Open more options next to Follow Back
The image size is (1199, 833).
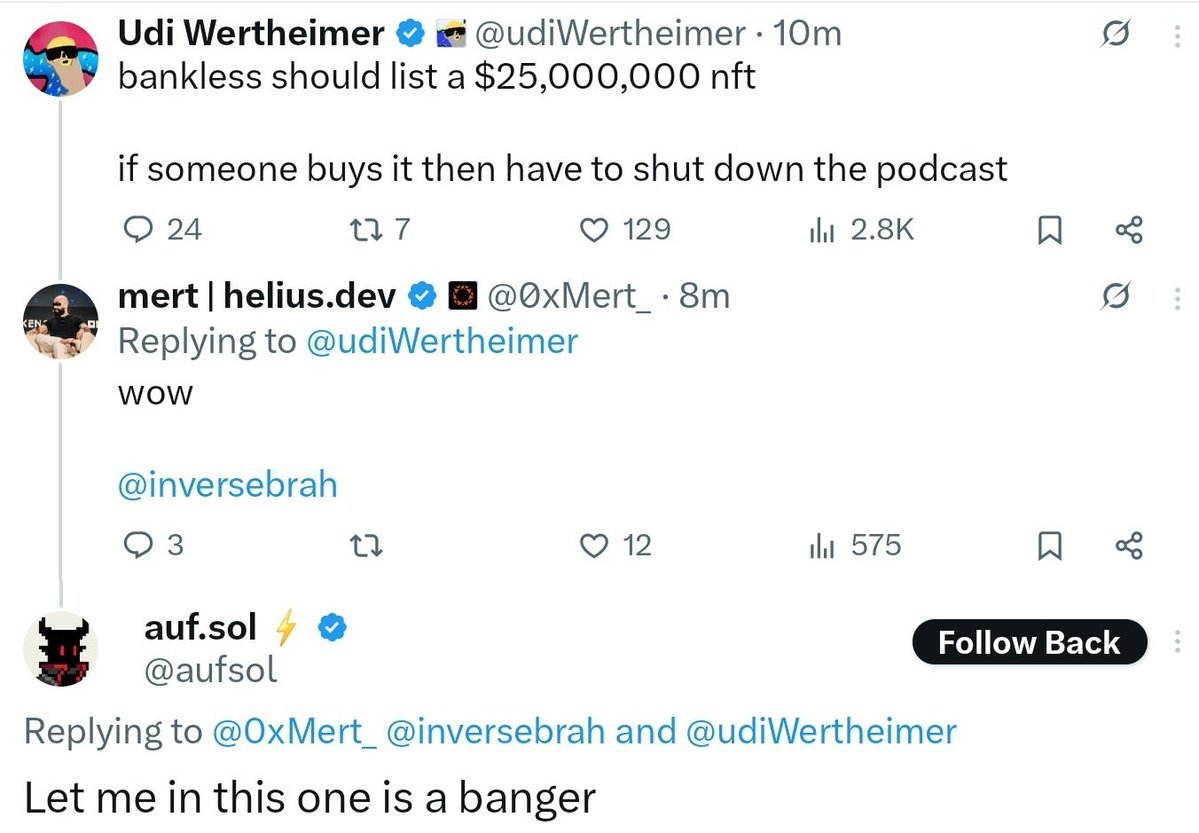click(x=1176, y=642)
